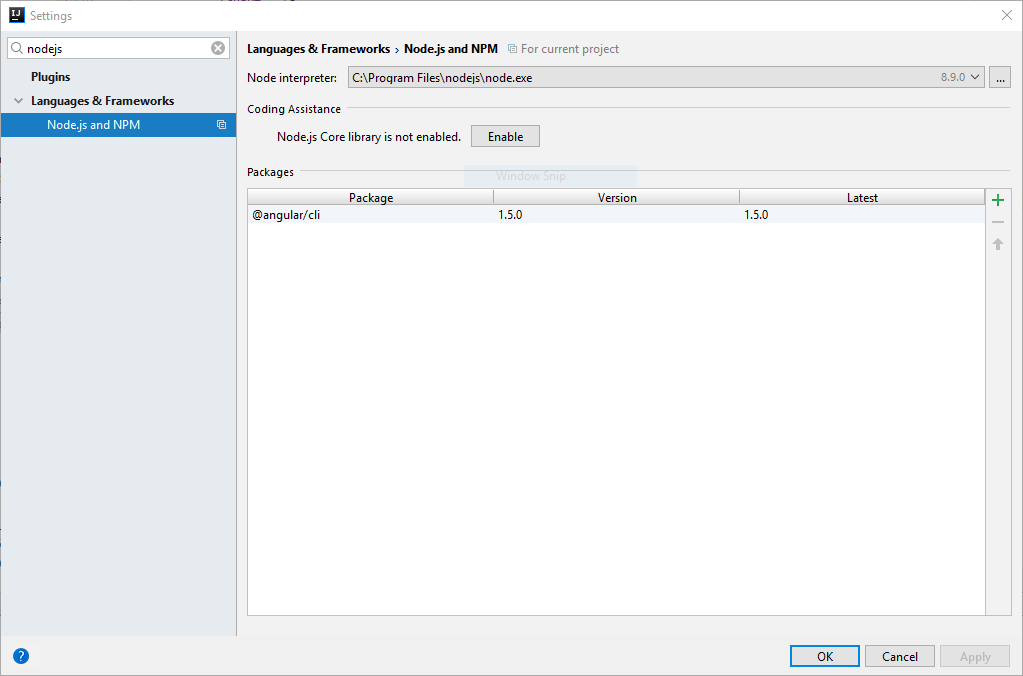Click the minus remove package icon

997,222
